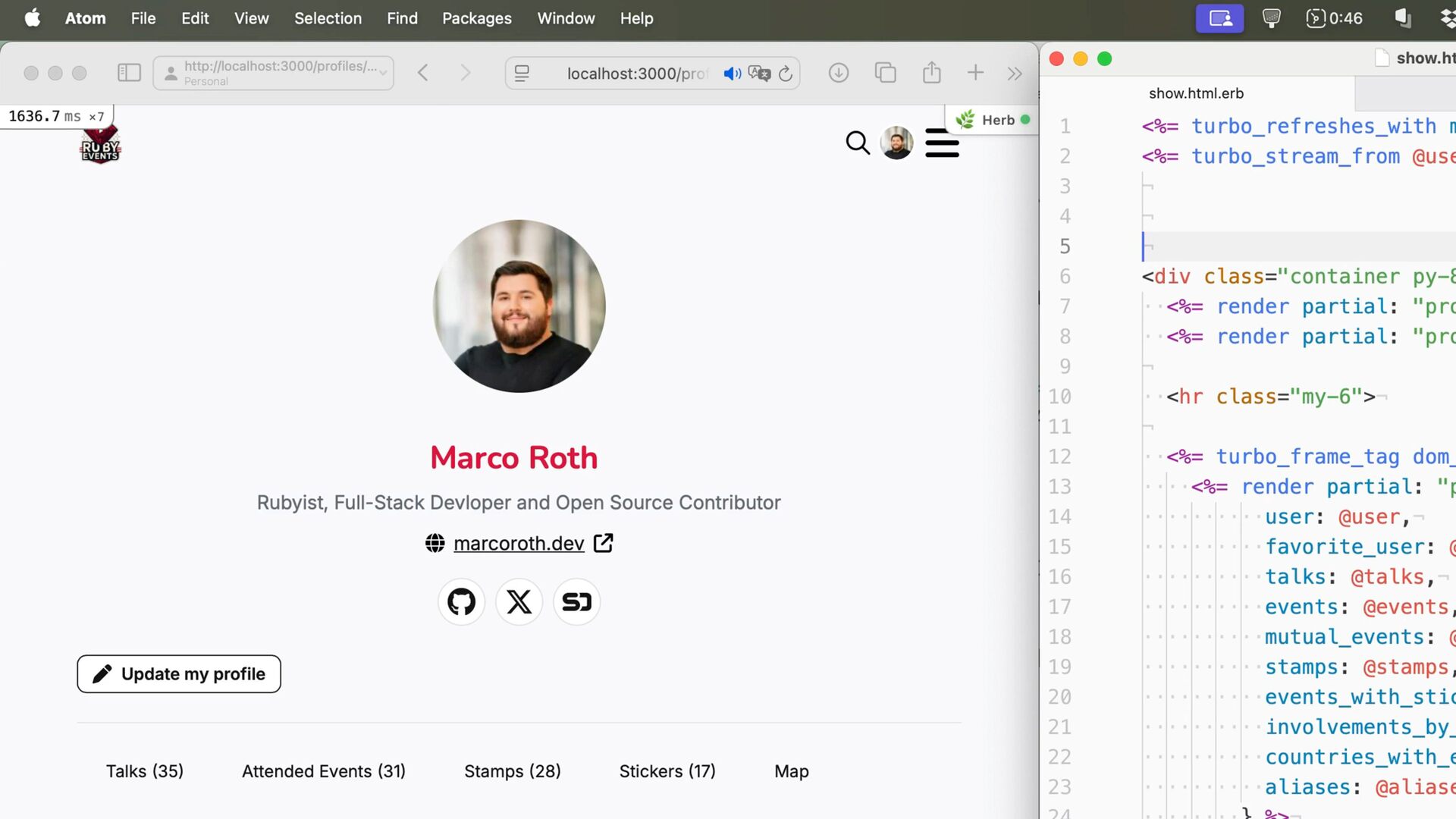This screenshot has height=819, width=1456.
Task: Toggle the Herb dev tools badge
Action: 992,120
